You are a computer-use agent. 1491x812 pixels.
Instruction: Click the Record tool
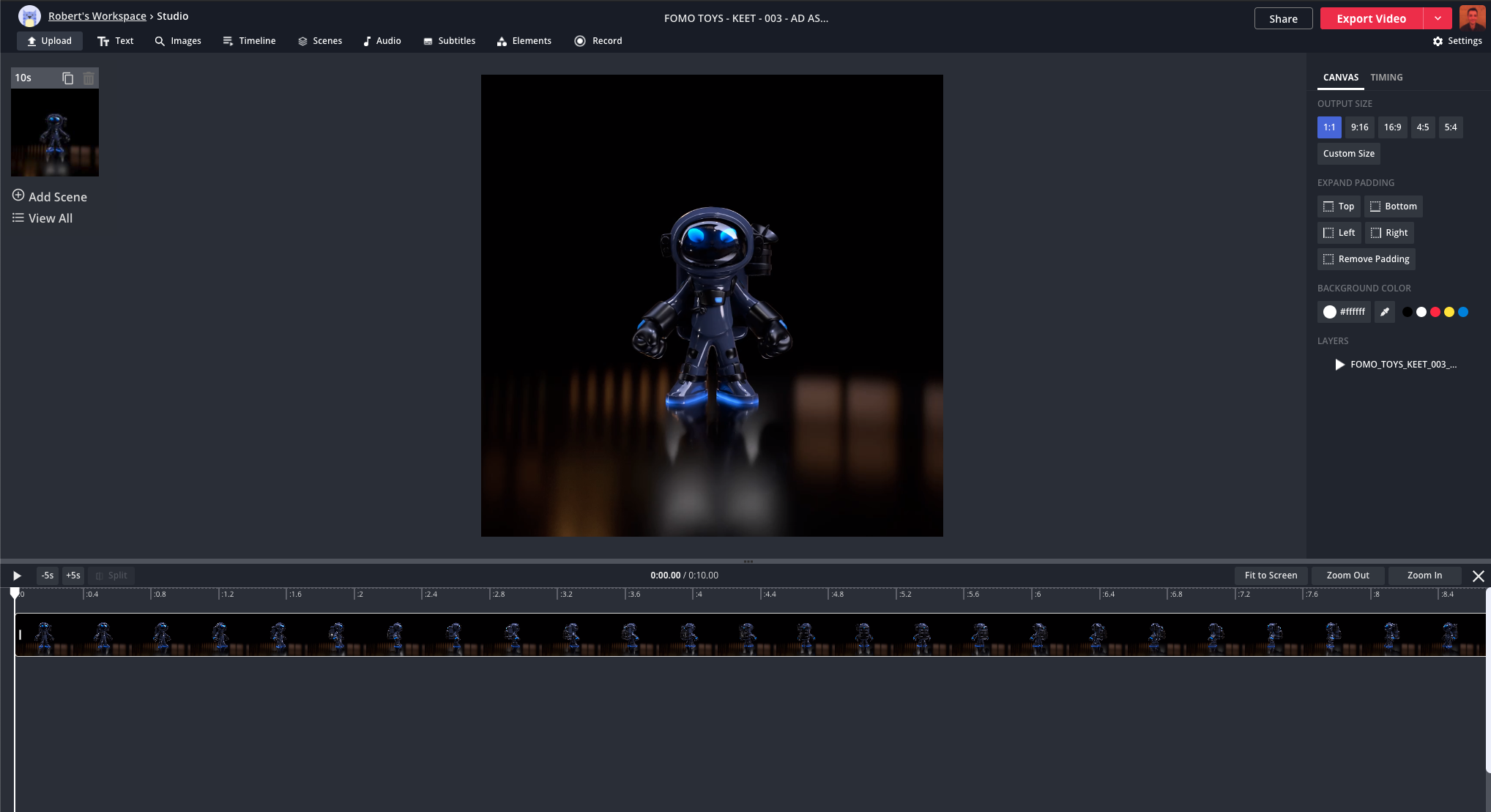pyautogui.click(x=598, y=41)
